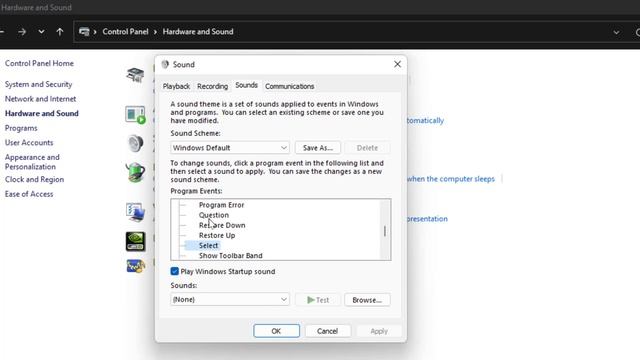Open Programs category in sidebar
Viewport: 640px width, 360px height.
pos(21,128)
